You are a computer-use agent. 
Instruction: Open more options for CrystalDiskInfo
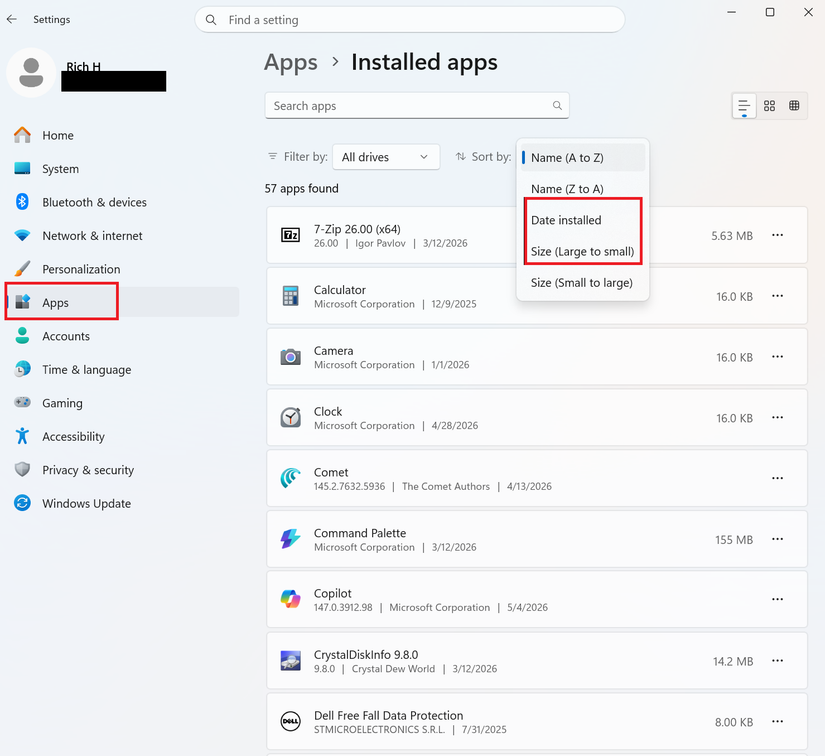[778, 661]
